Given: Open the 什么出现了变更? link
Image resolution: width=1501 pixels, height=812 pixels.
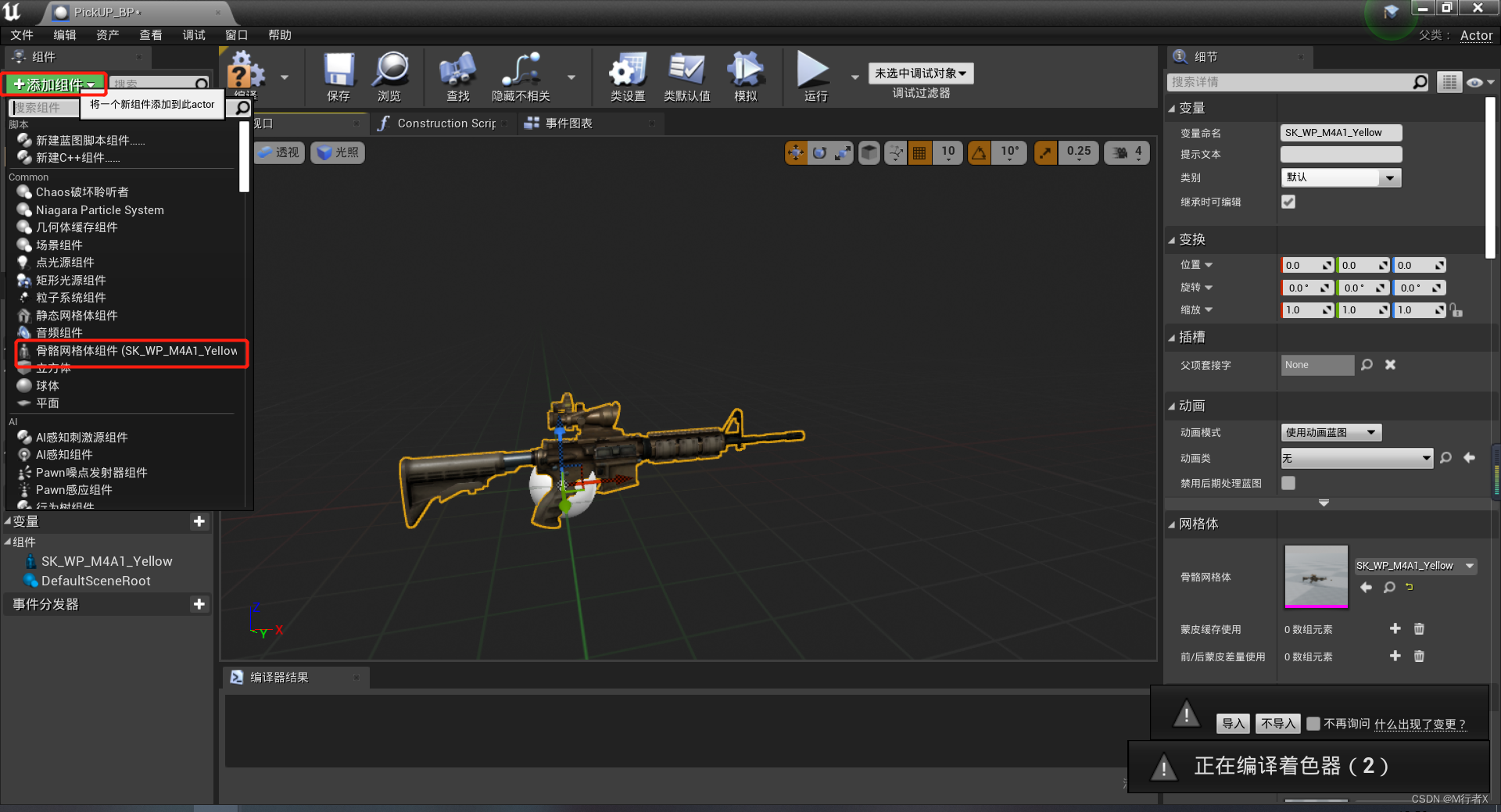Looking at the screenshot, I should pyautogui.click(x=1420, y=724).
